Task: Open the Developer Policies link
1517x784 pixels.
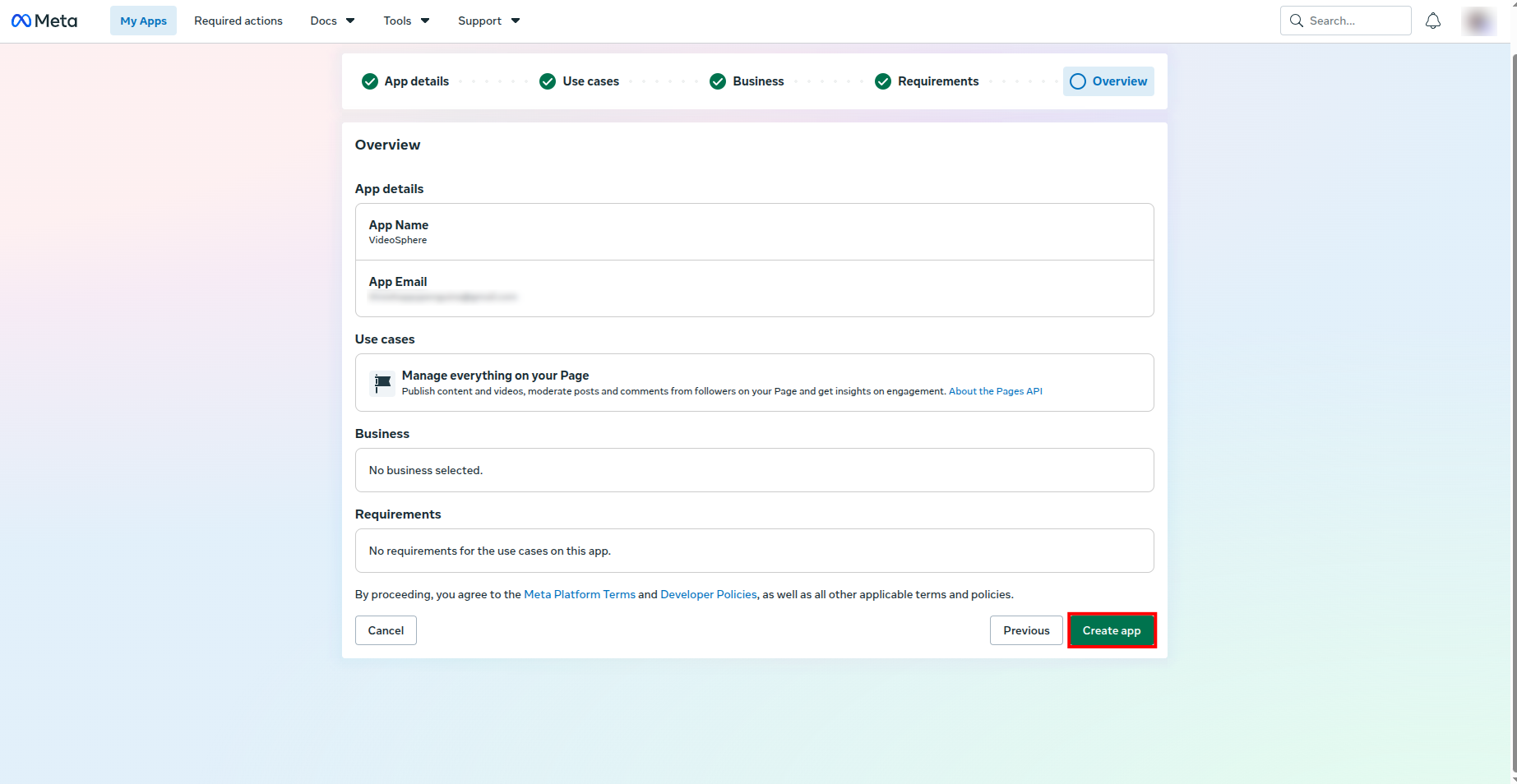Action: point(709,594)
